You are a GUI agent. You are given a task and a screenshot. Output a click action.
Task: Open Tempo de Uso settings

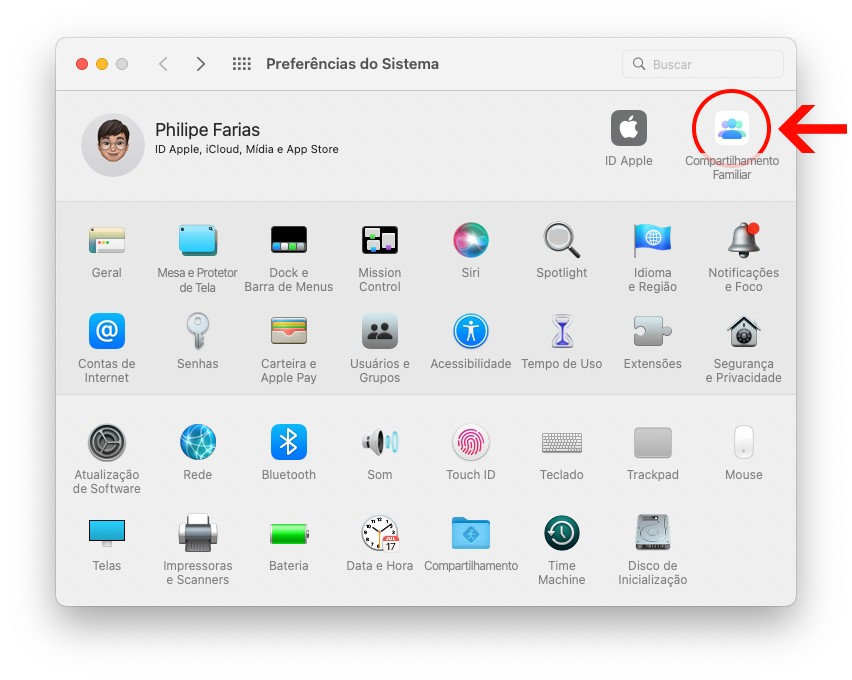(562, 331)
